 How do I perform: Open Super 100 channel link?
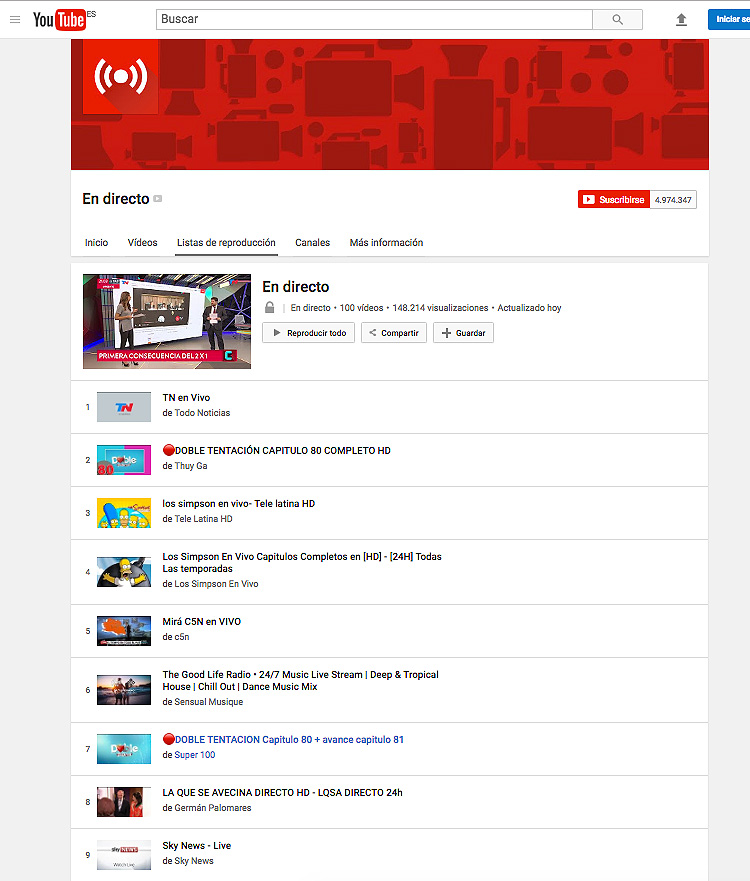(195, 755)
